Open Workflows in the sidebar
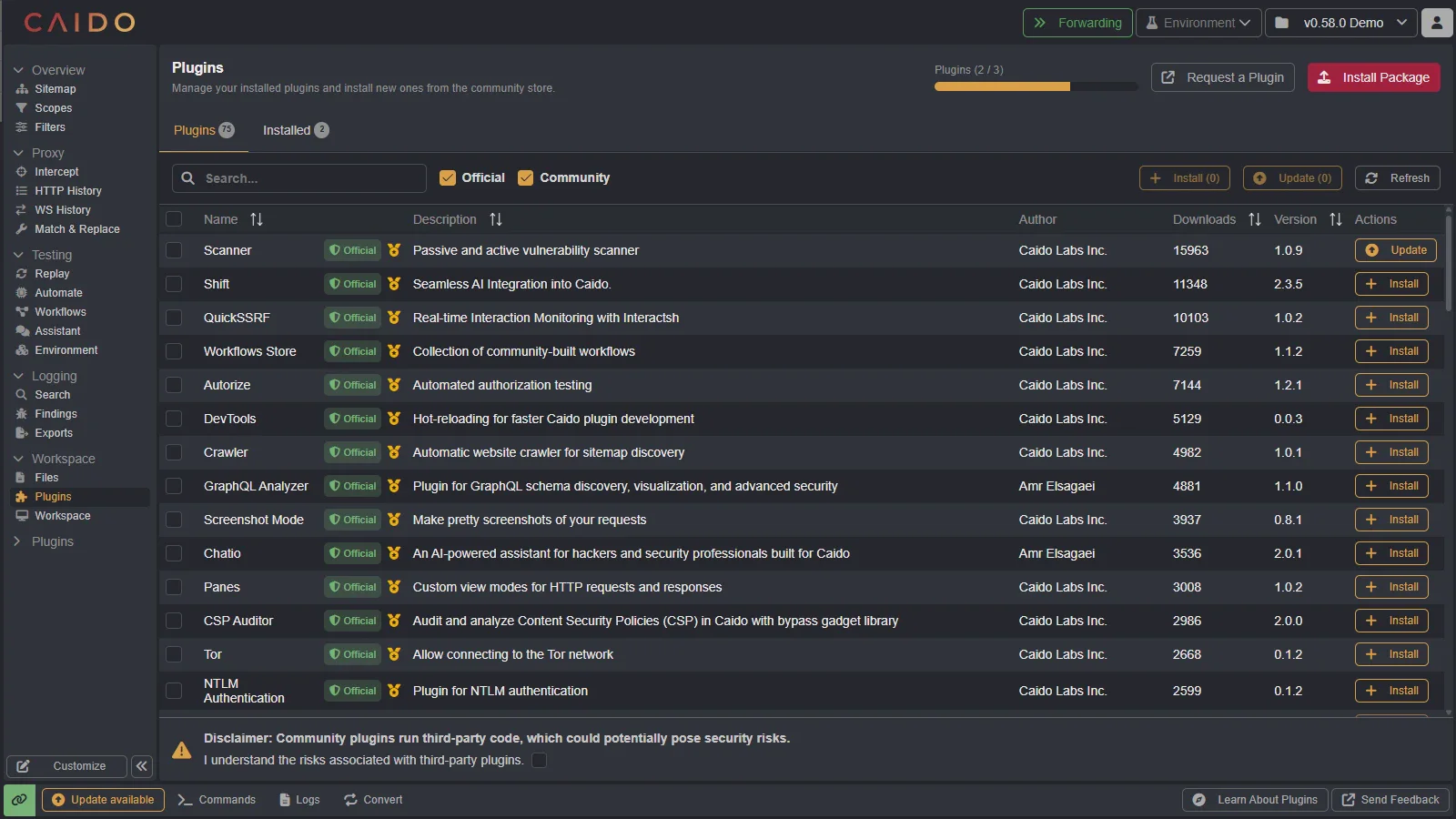Screen dimensions: 1456x819 (x=60, y=312)
